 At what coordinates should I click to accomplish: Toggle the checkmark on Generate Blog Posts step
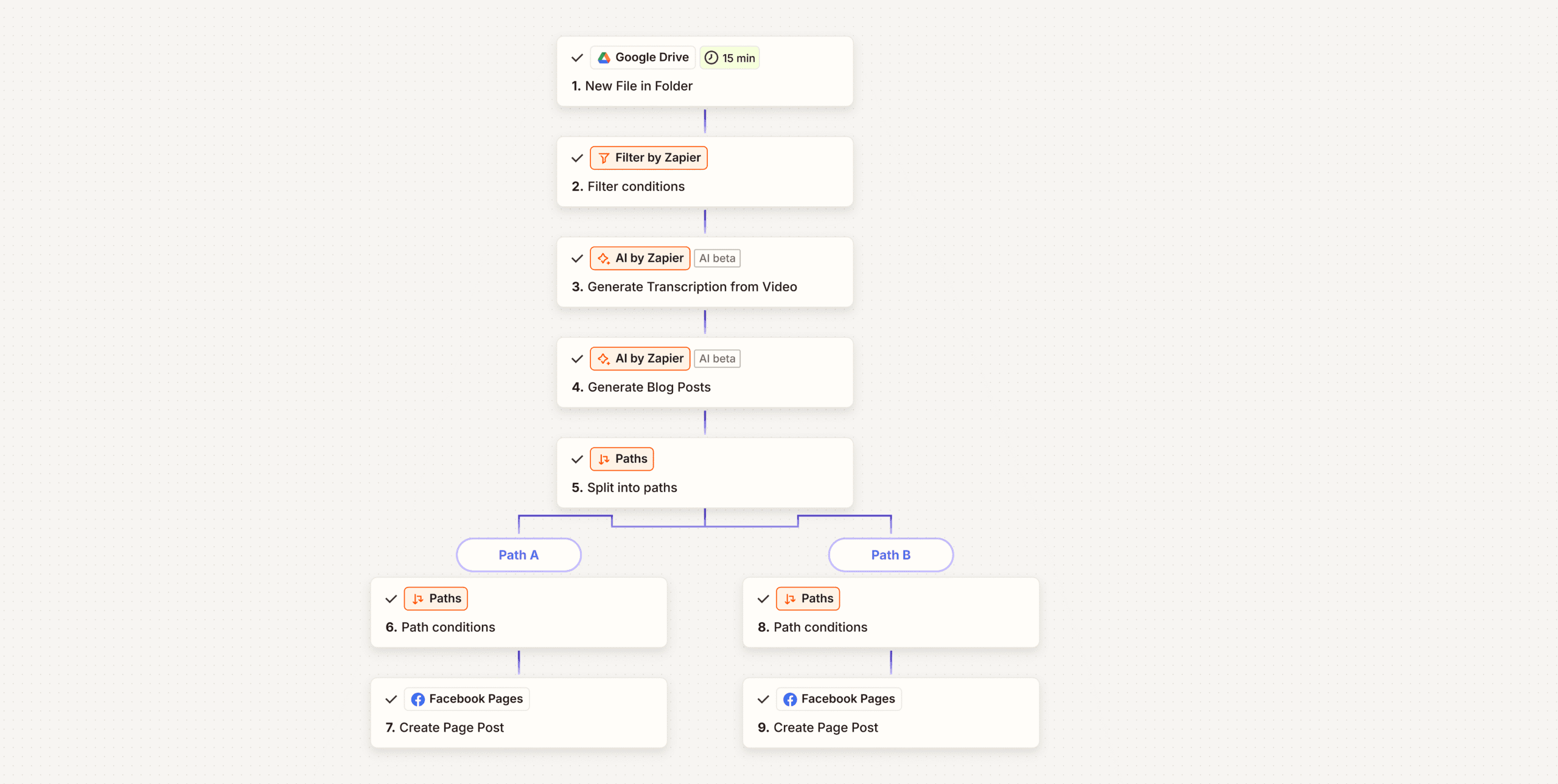point(577,359)
